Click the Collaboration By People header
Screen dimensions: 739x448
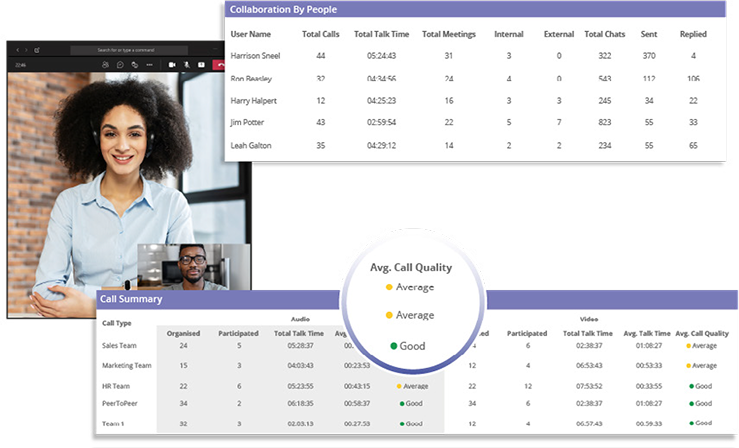coord(283,9)
